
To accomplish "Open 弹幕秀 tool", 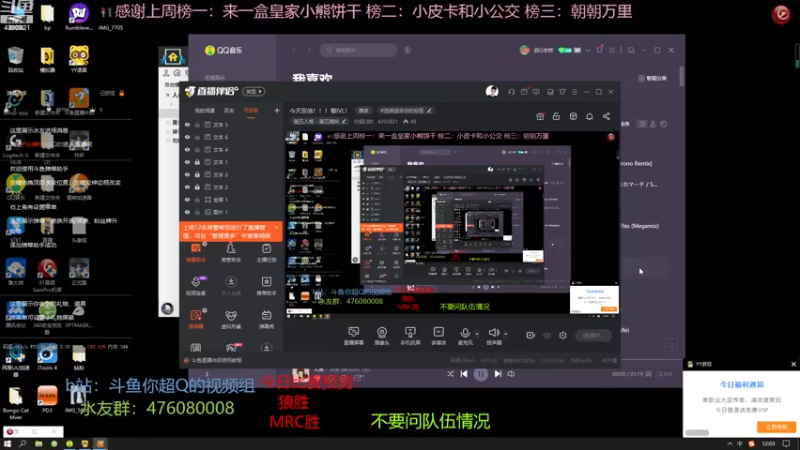I will pyautogui.click(x=266, y=319).
